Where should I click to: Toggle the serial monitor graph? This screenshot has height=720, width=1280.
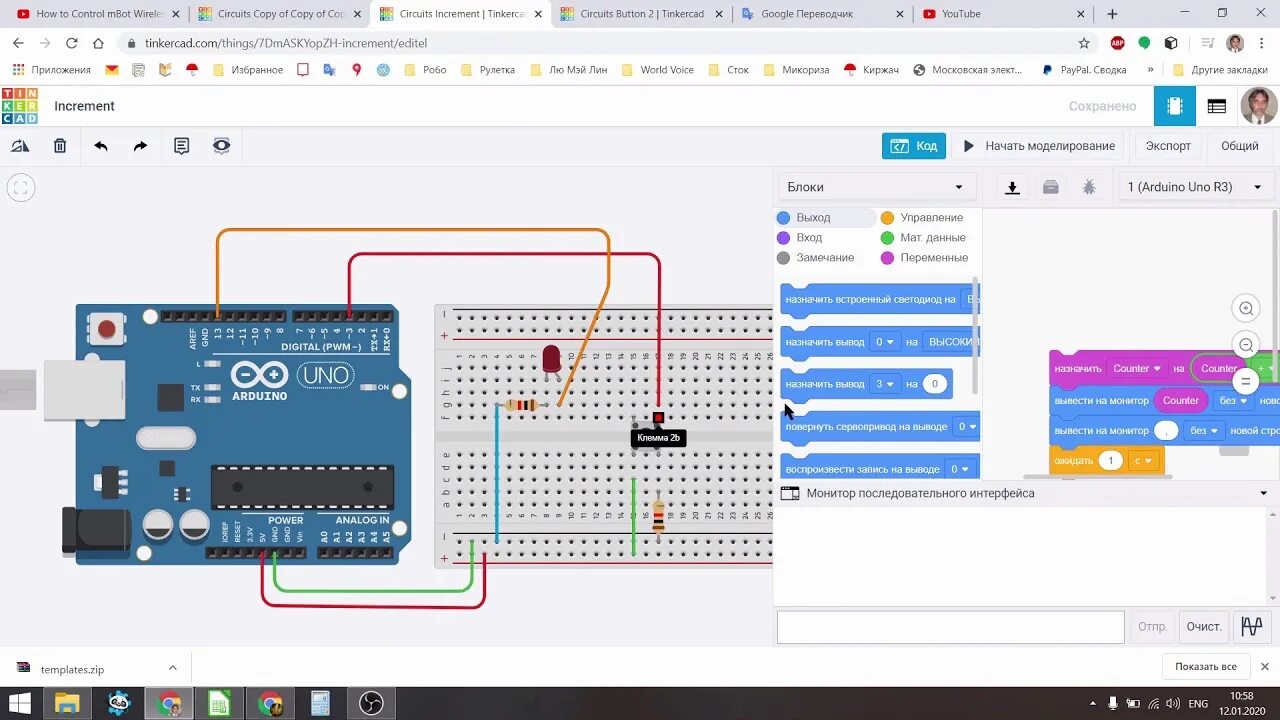click(x=1251, y=627)
